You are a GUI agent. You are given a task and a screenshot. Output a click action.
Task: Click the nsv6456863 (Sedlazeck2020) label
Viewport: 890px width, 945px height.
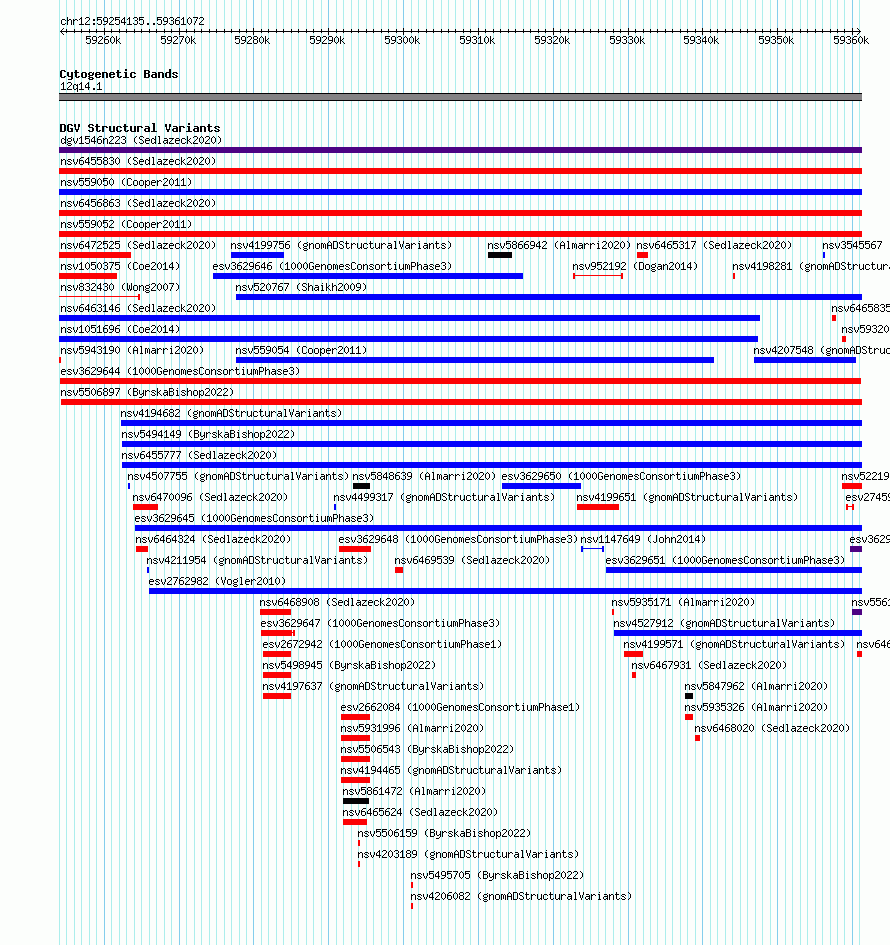pos(138,204)
